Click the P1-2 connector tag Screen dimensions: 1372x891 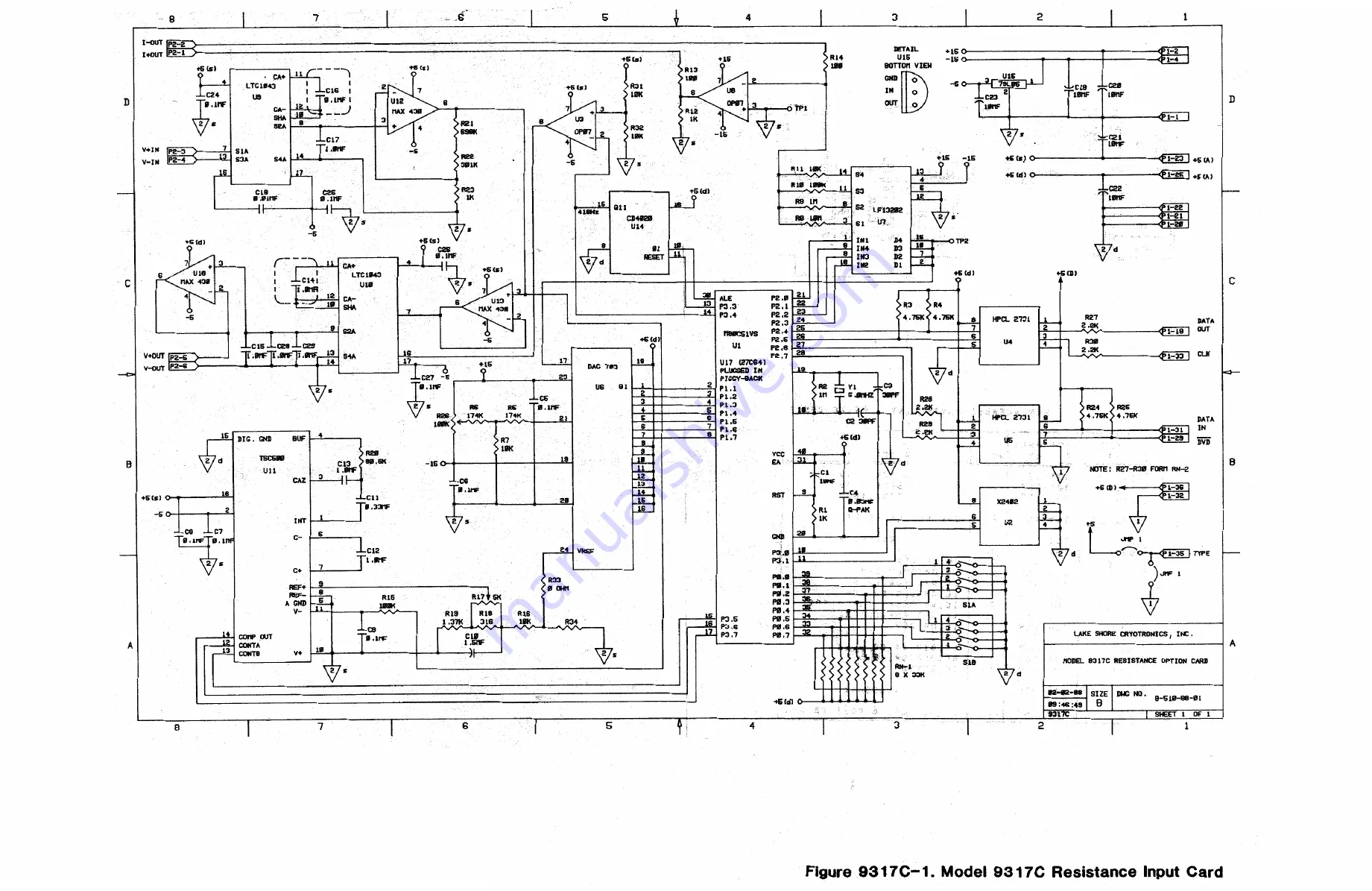(x=1174, y=51)
